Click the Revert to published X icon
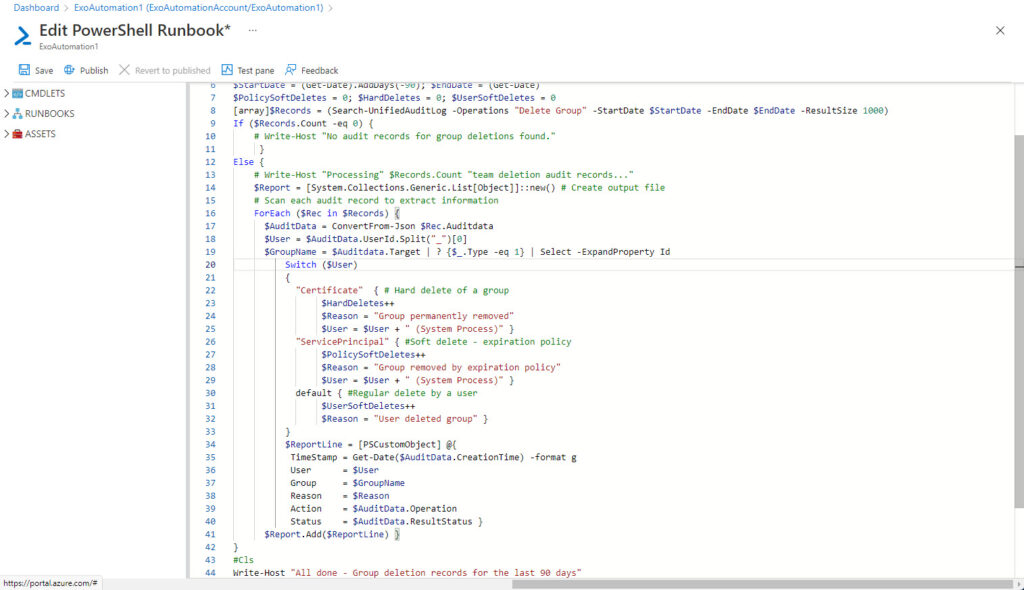 pos(124,69)
